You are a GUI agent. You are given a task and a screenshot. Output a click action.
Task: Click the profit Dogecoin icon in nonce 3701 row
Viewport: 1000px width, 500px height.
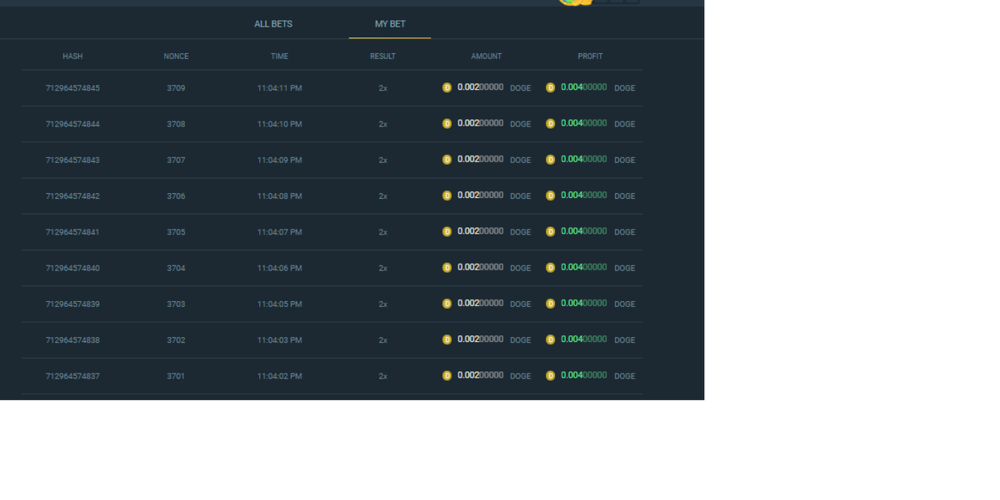click(x=550, y=376)
